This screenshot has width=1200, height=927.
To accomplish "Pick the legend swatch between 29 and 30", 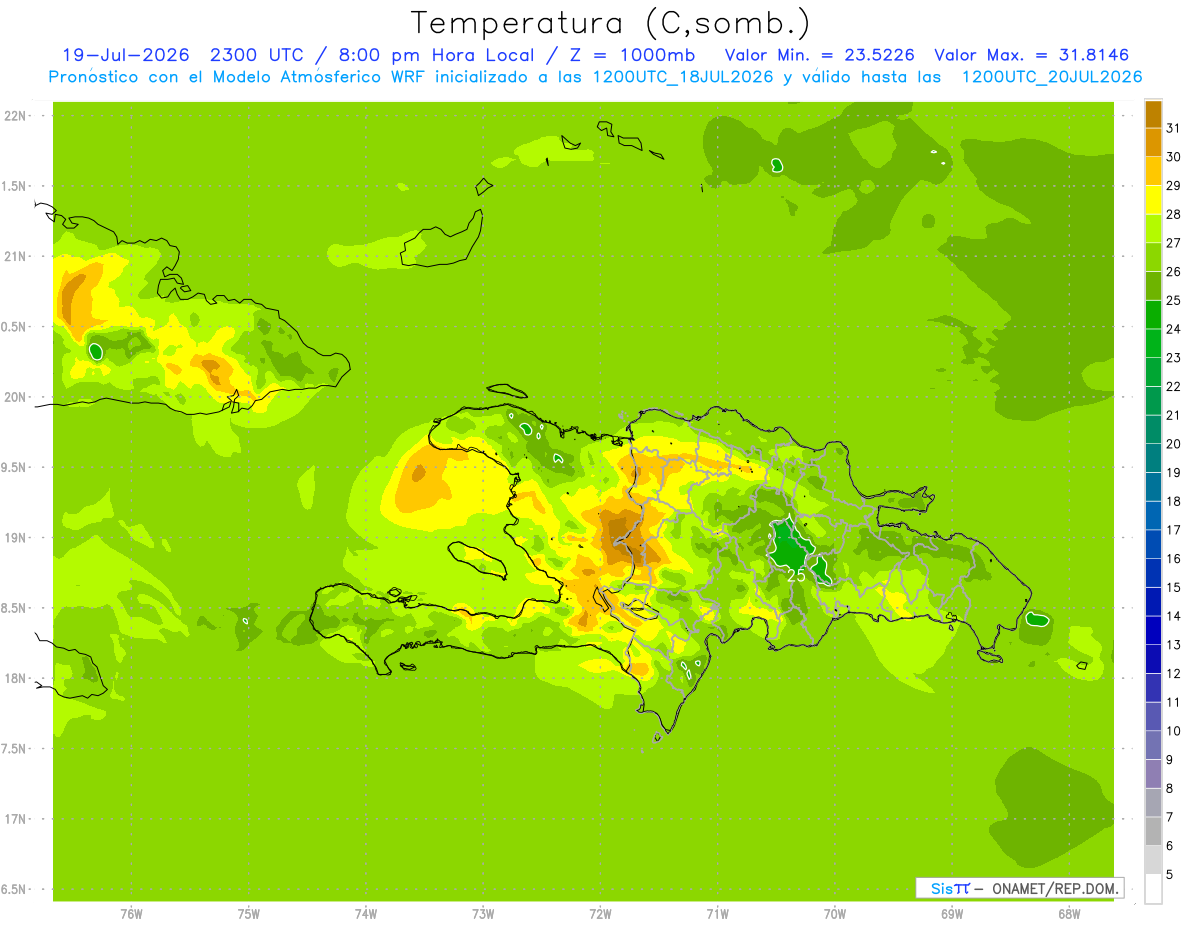I will (1153, 171).
